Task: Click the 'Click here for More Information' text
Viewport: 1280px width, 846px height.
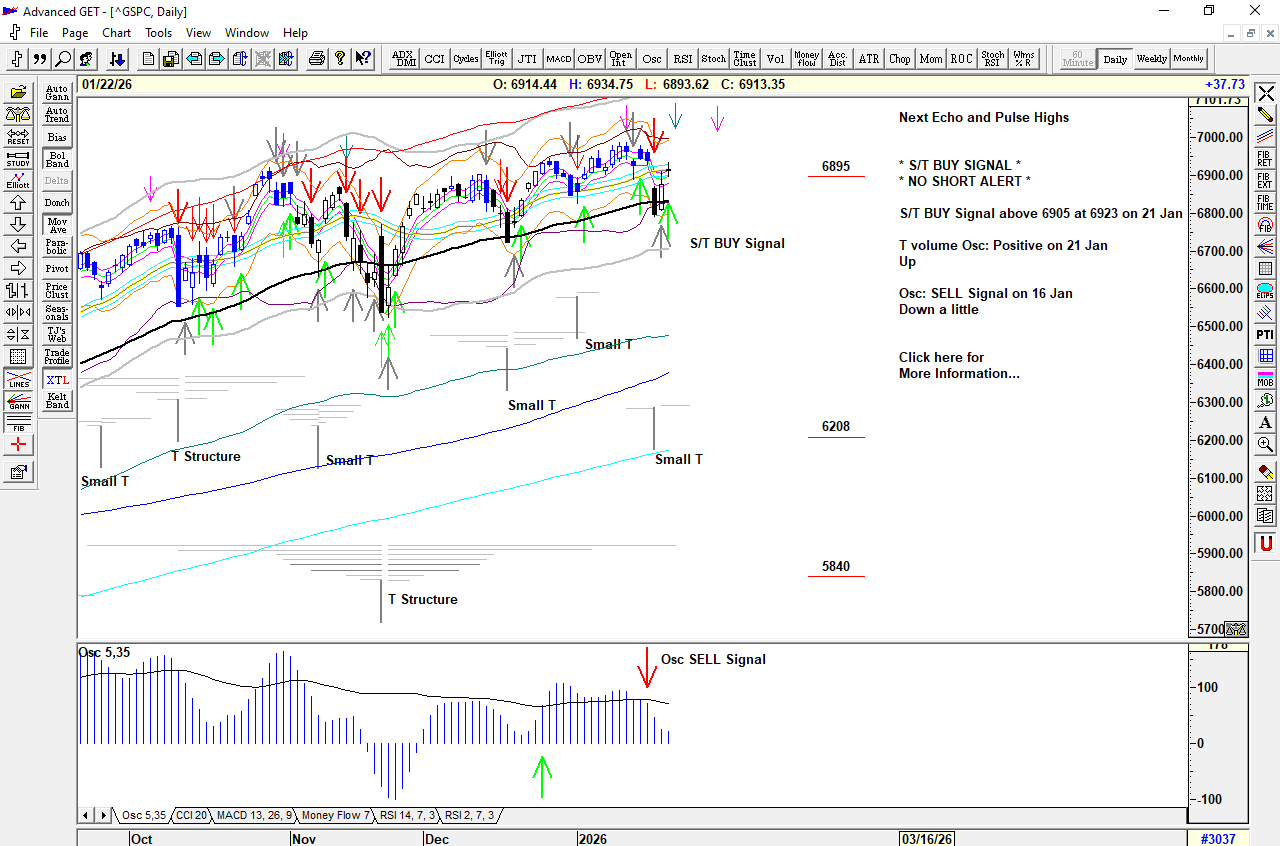Action: pos(958,365)
